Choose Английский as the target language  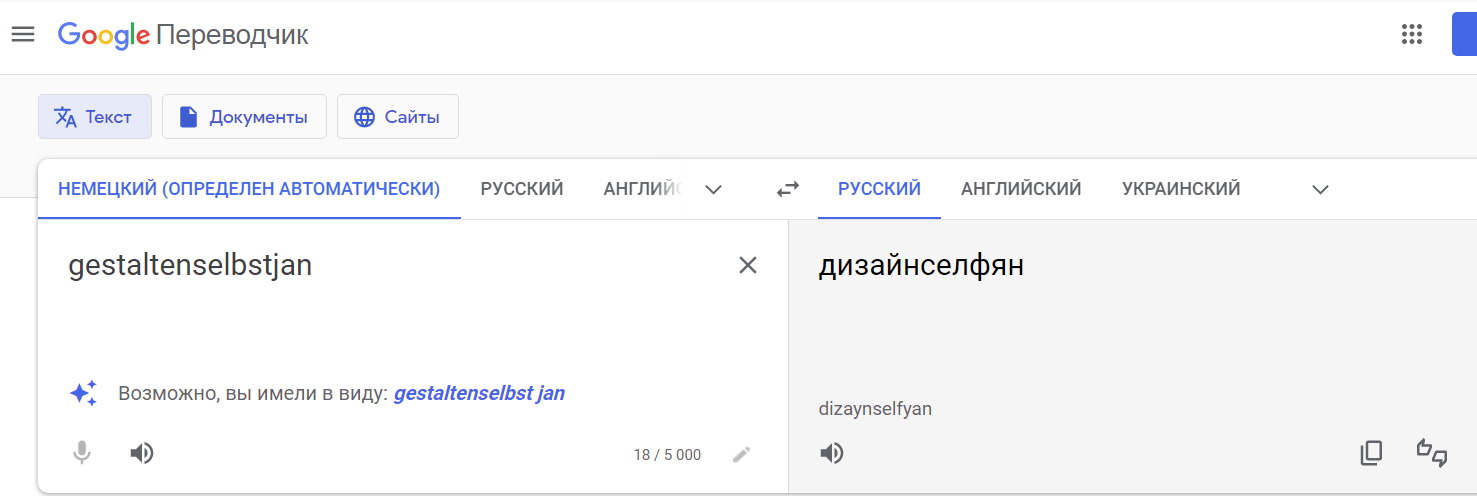(1021, 189)
